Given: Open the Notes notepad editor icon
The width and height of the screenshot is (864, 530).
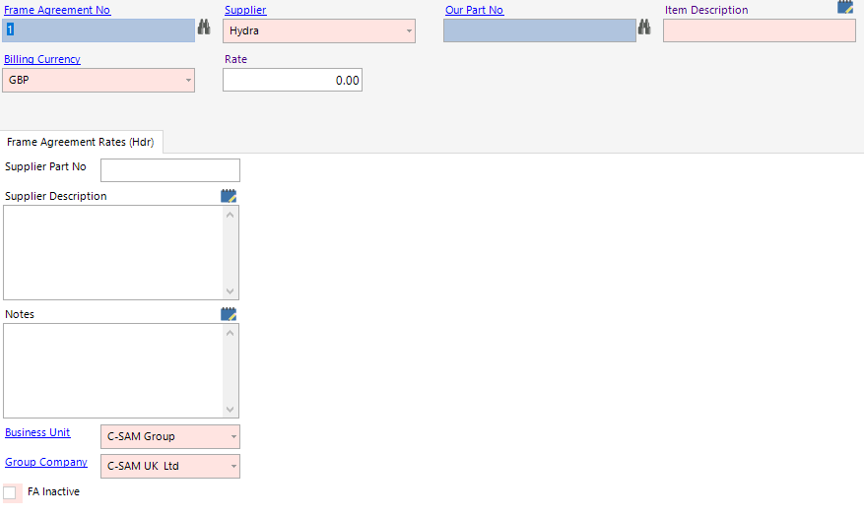Looking at the screenshot, I should pos(229,314).
